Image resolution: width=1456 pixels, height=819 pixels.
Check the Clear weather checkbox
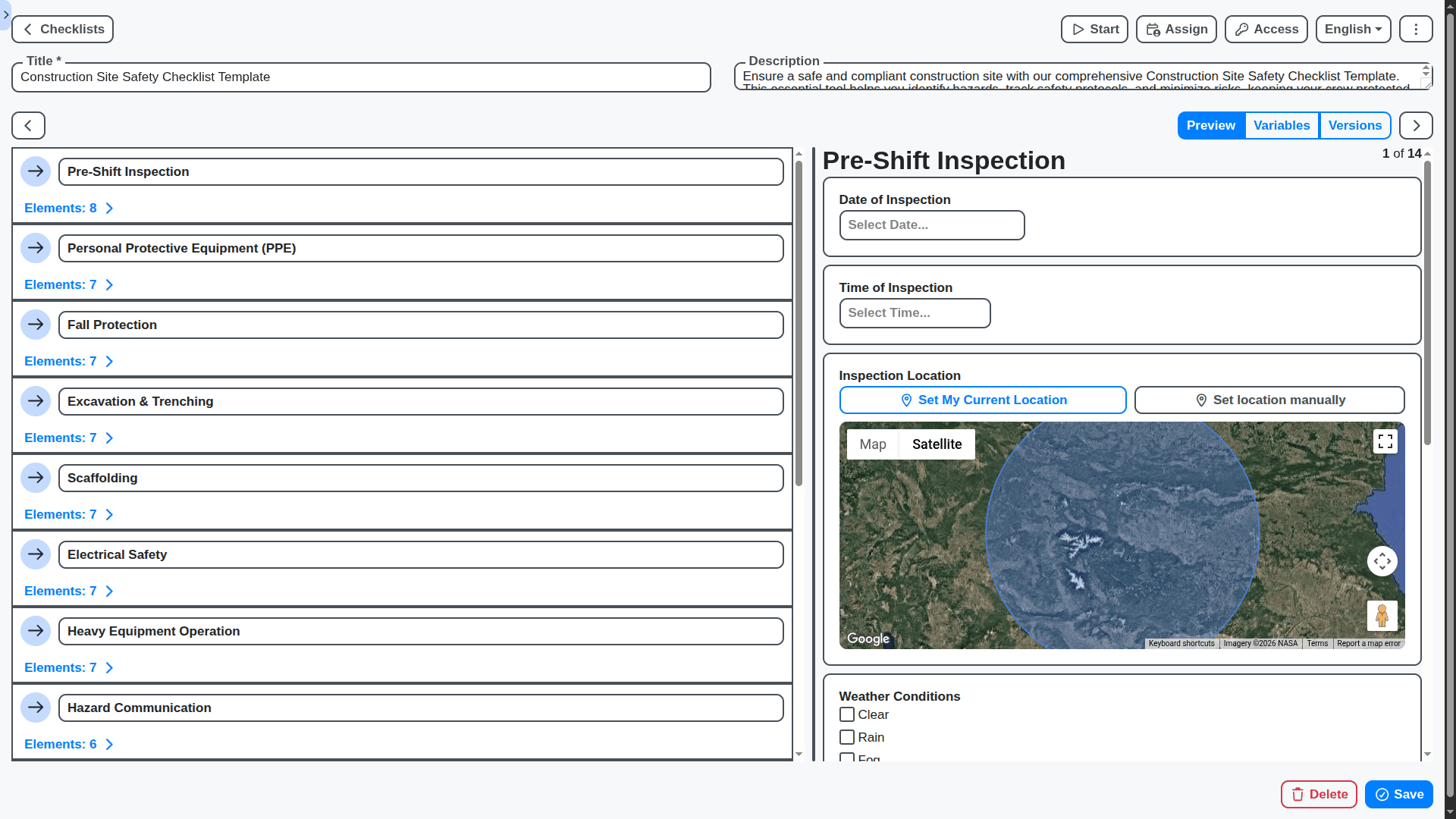(847, 714)
